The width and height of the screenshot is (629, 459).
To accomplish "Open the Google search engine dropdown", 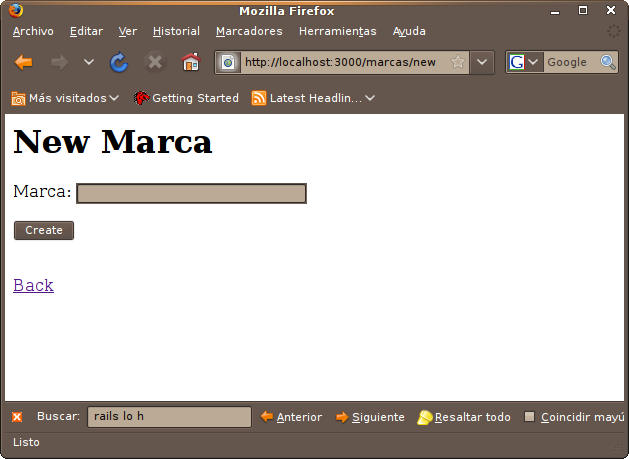I will click(525, 62).
